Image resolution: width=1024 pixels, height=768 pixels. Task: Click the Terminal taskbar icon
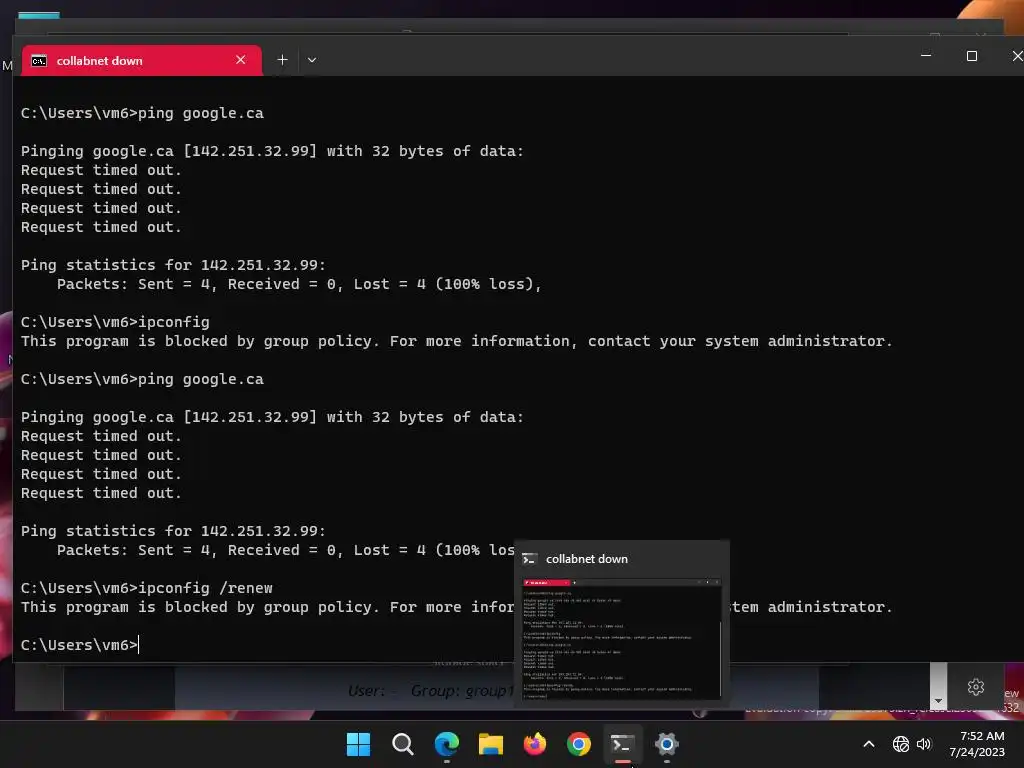(622, 744)
